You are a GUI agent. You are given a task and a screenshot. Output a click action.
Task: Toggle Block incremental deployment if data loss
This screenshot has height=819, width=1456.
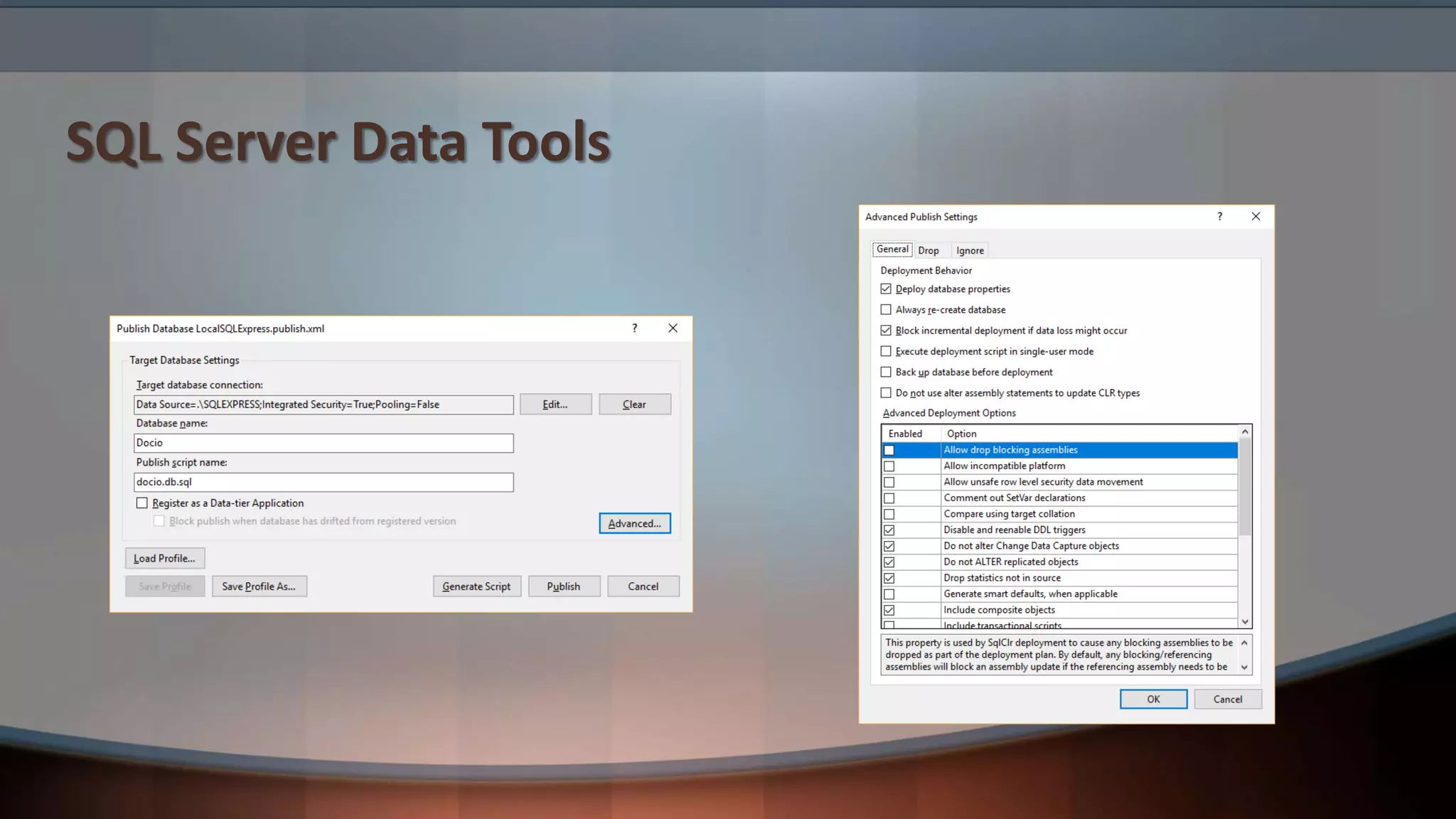pyautogui.click(x=886, y=330)
